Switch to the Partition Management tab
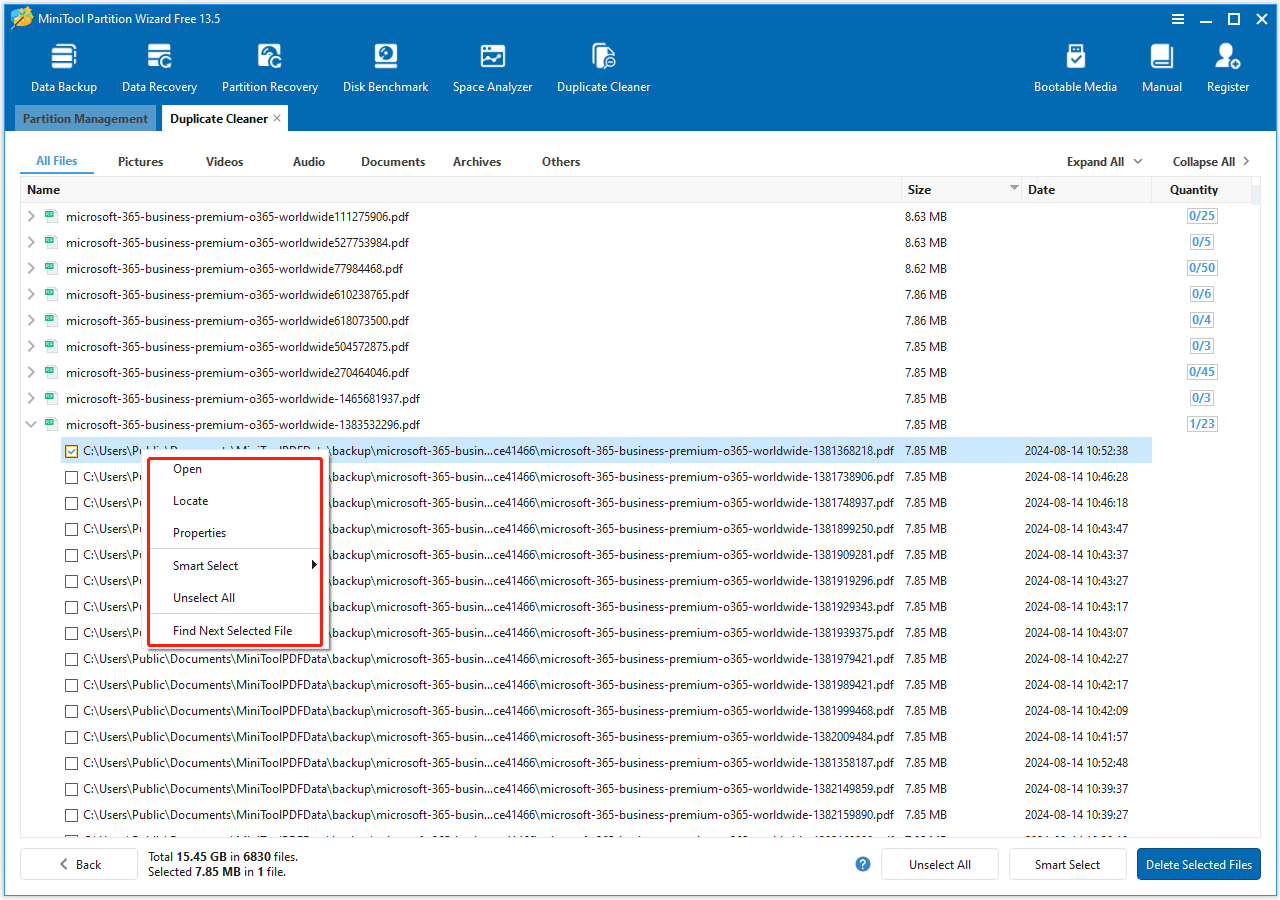This screenshot has height=900, width=1280. [84, 118]
